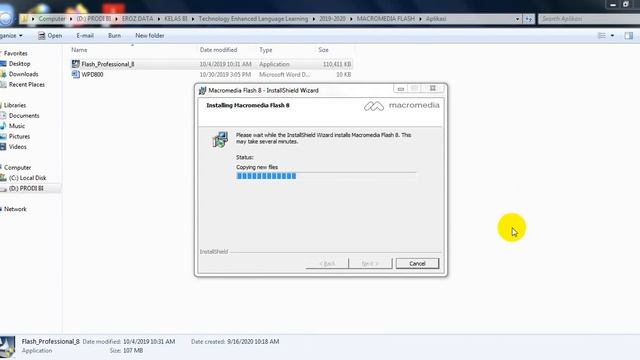The width and height of the screenshot is (640, 360).
Task: Select Network in the navigation pane
Action: pos(15,209)
